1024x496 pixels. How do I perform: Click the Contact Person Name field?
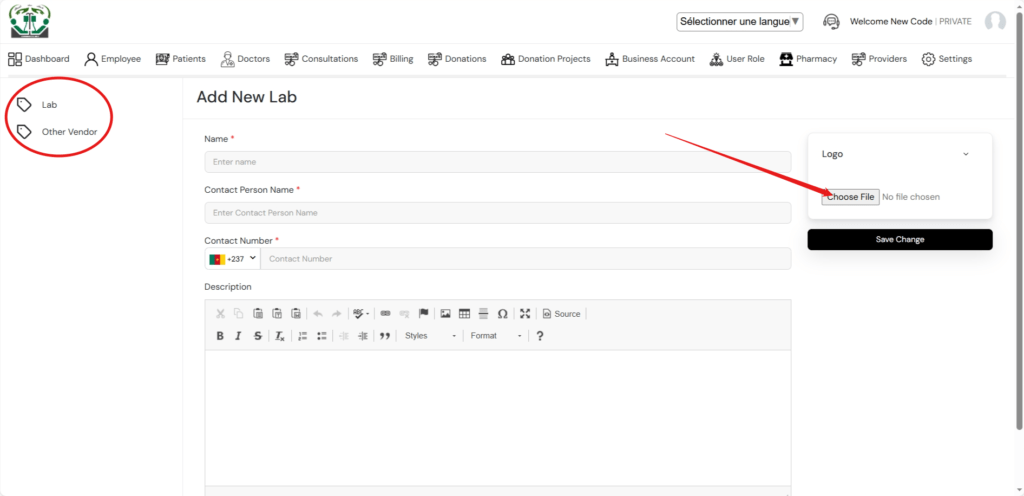point(497,213)
